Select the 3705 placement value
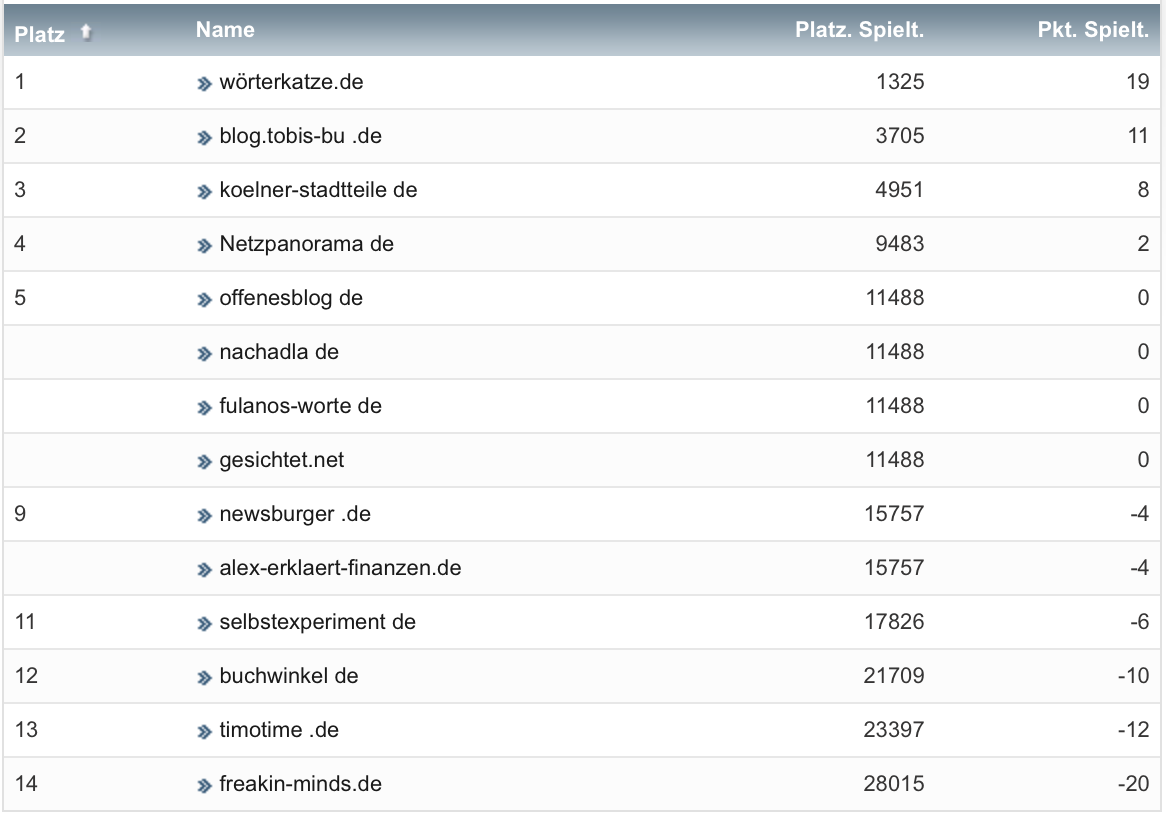The image size is (1166, 816). coord(900,136)
